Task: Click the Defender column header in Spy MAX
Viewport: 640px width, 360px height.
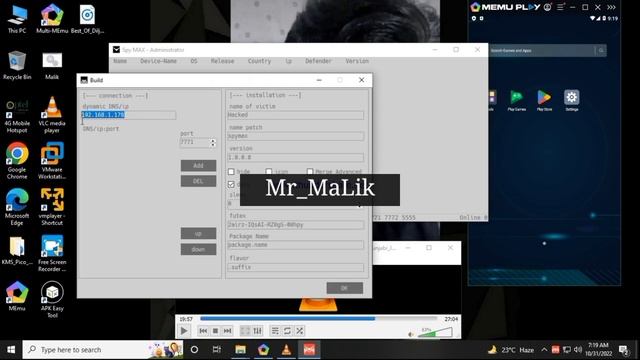Action: 318,61
